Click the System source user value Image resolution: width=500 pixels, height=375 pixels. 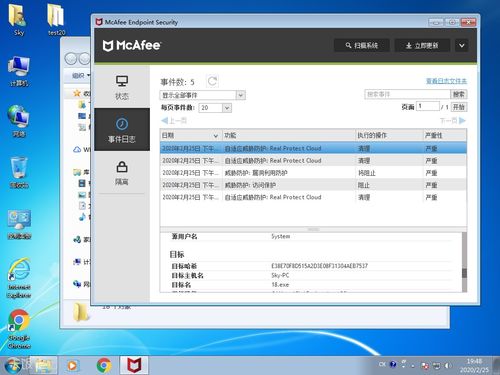tap(280, 236)
